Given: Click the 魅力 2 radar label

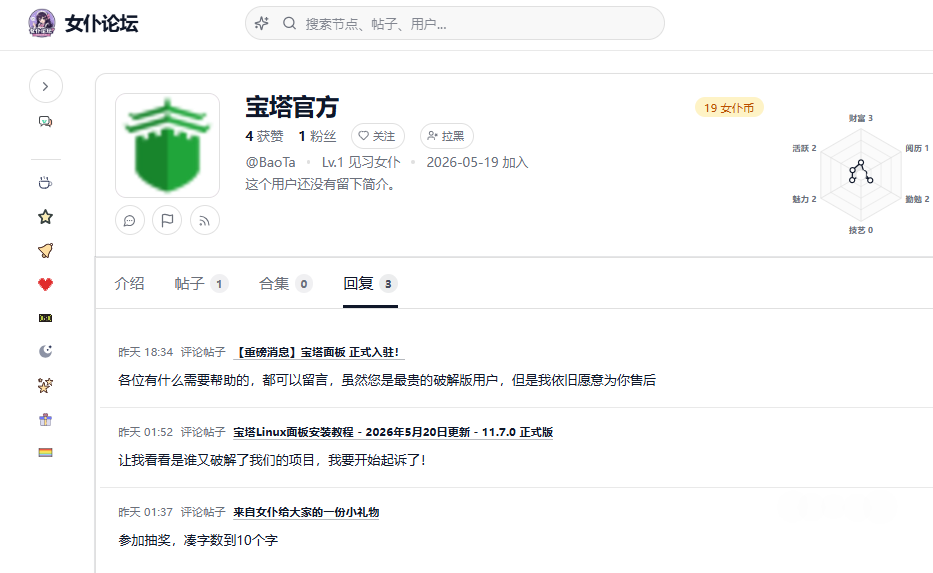Looking at the screenshot, I should tap(804, 199).
